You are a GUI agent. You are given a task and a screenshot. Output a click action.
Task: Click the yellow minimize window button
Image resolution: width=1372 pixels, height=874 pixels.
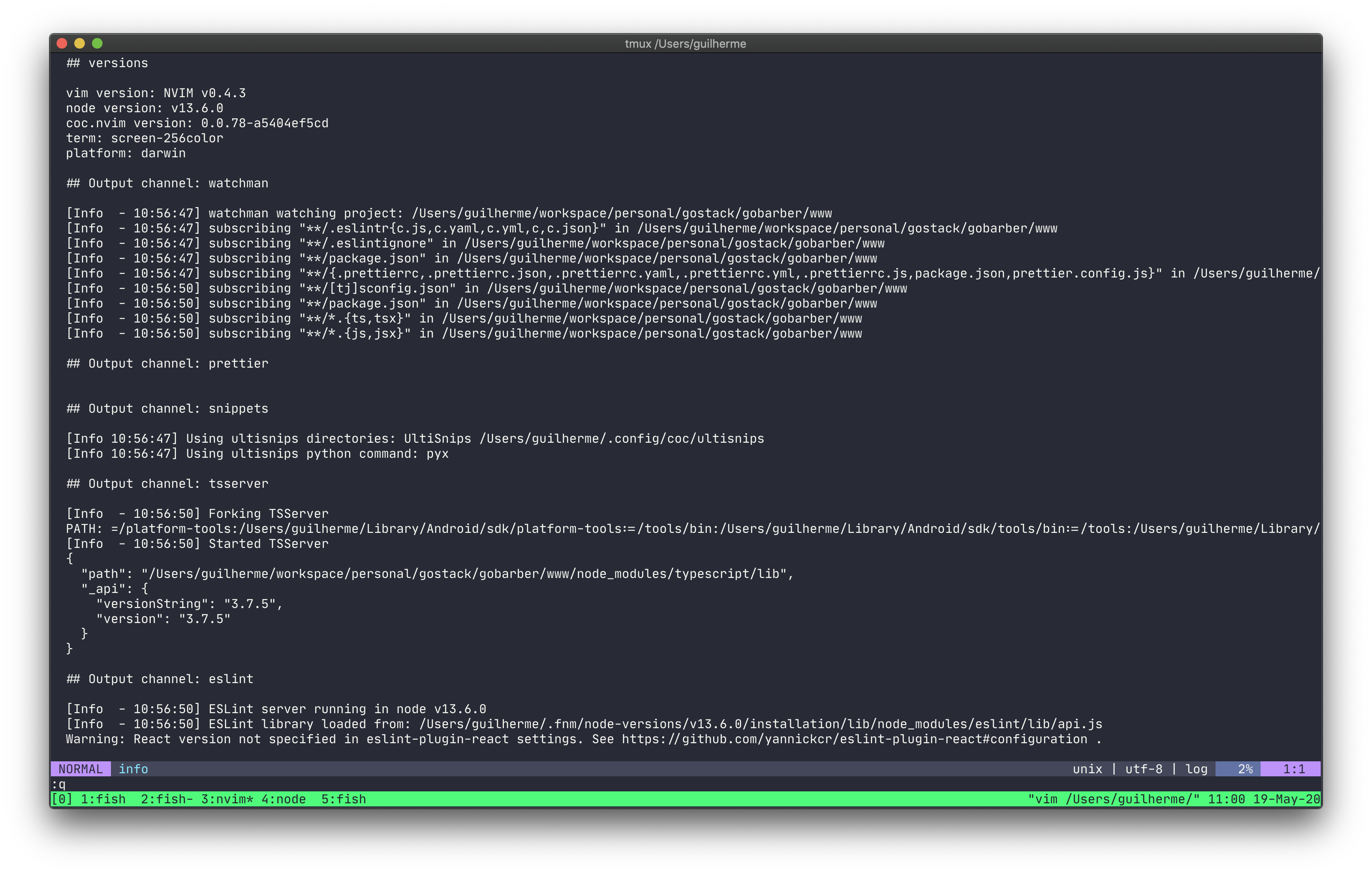pyautogui.click(x=80, y=43)
